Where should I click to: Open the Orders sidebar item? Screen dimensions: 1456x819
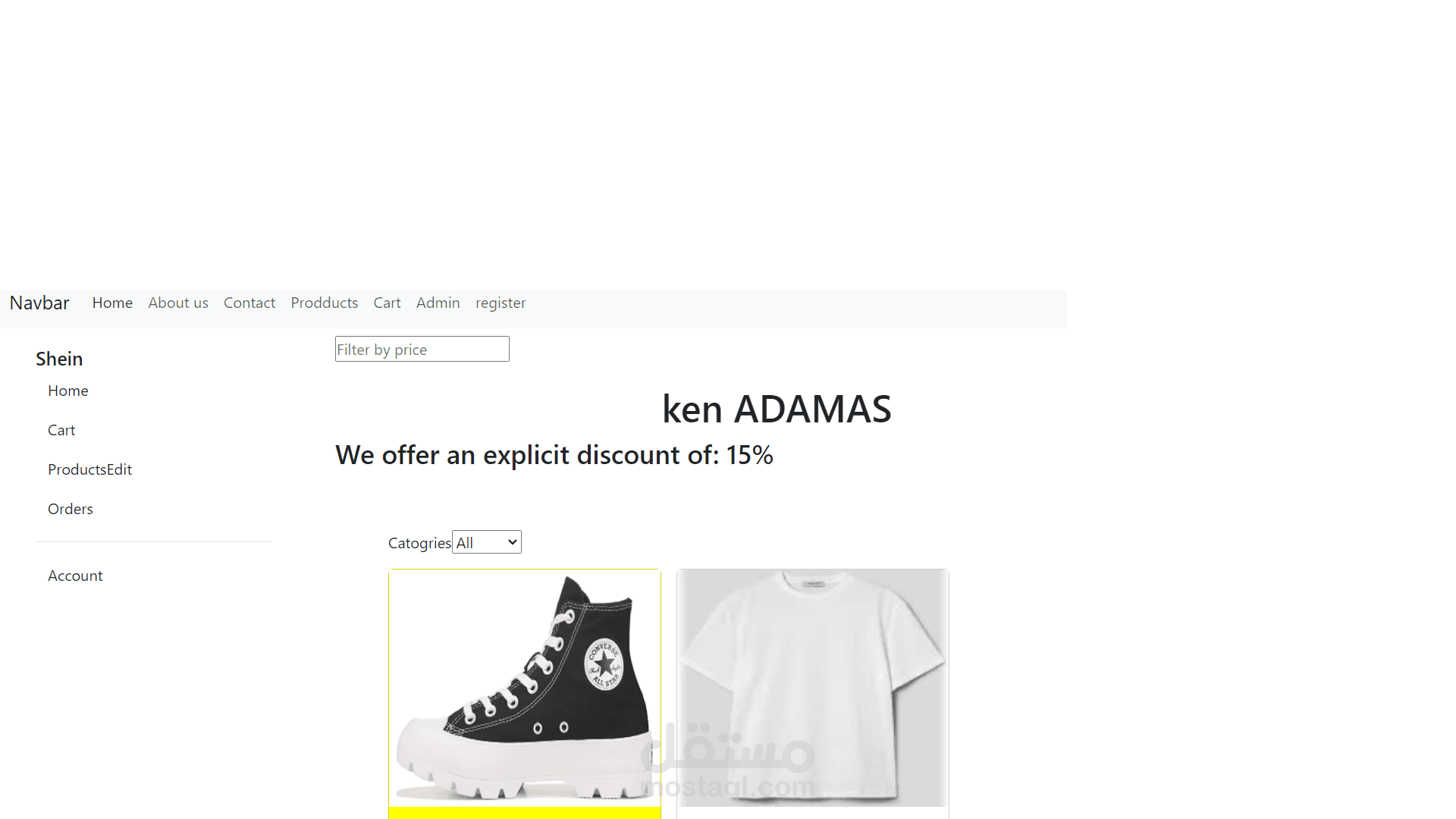[x=70, y=509]
